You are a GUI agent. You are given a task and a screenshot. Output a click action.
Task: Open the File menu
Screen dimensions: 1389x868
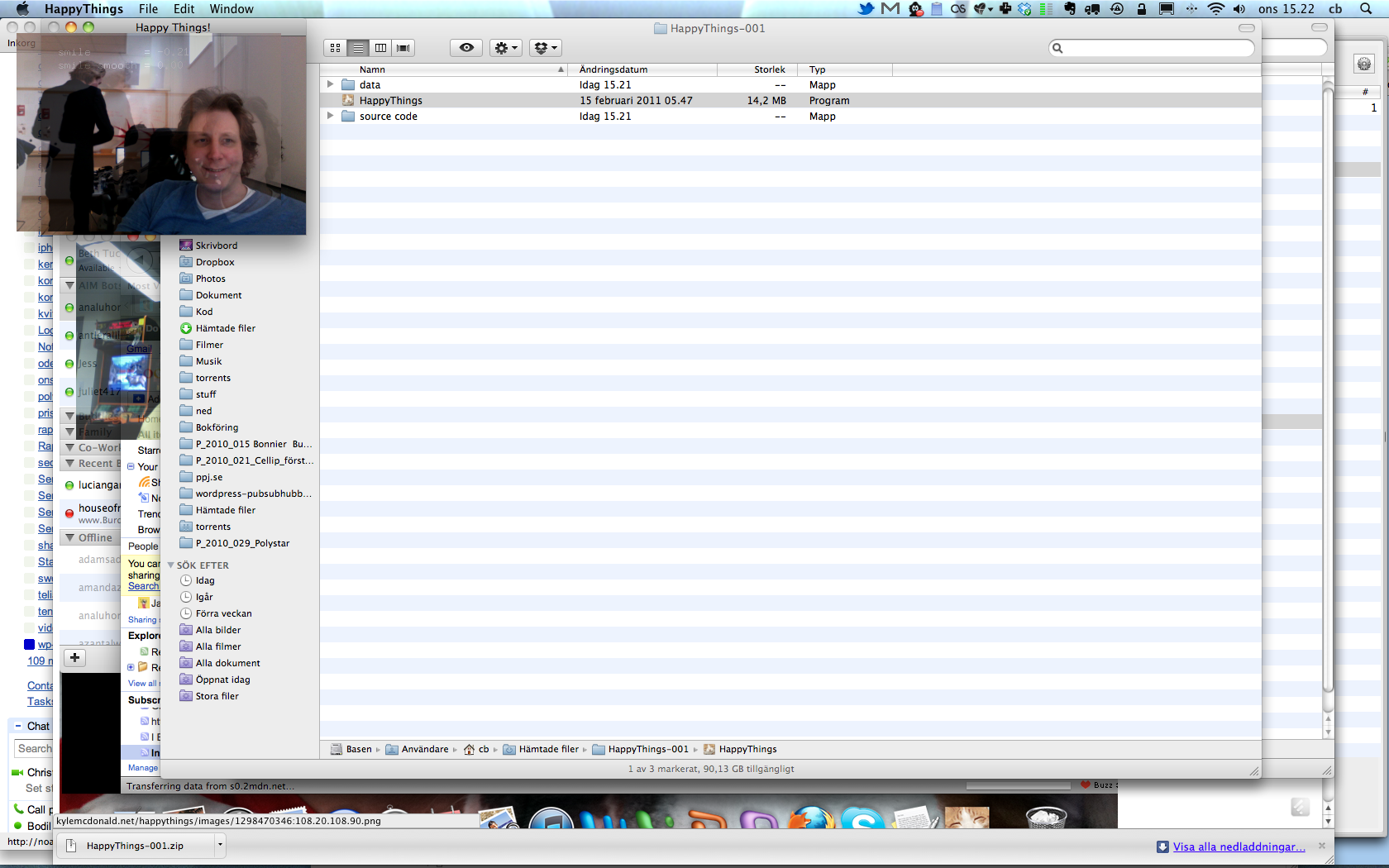pos(148,9)
